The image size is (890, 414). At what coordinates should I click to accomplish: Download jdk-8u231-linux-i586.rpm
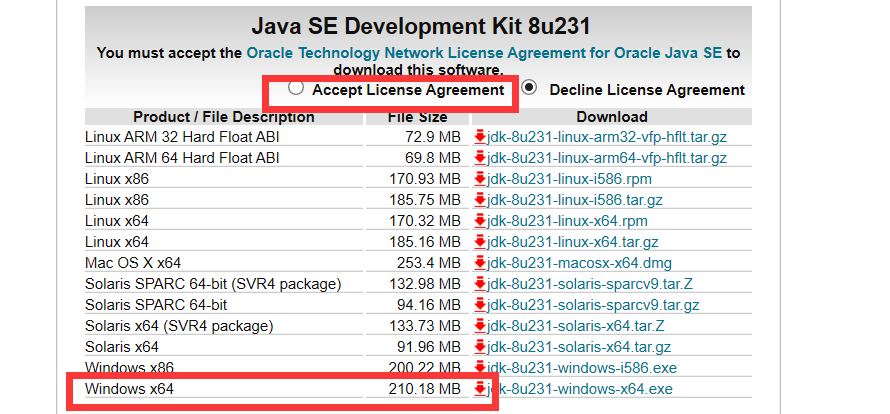coord(569,179)
